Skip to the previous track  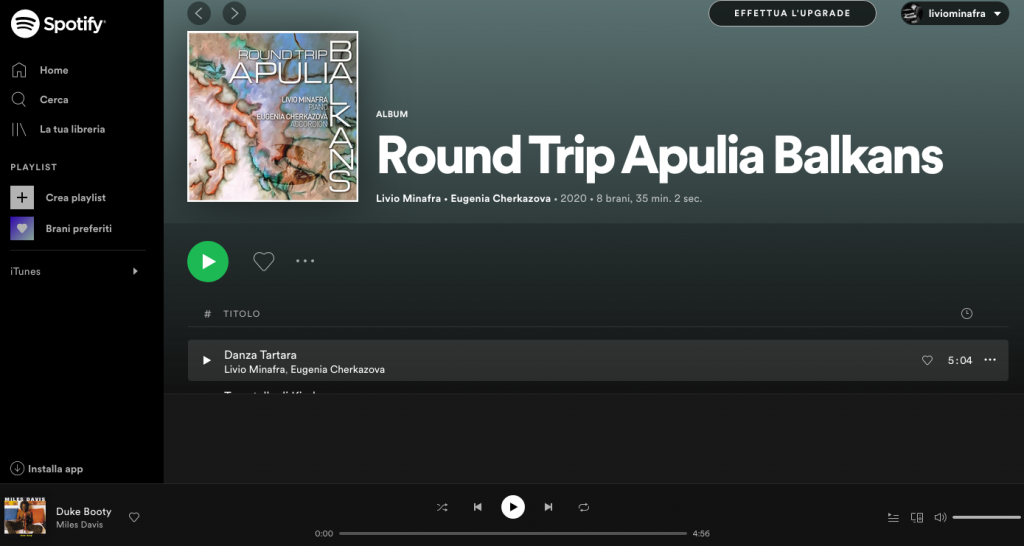pyautogui.click(x=477, y=507)
